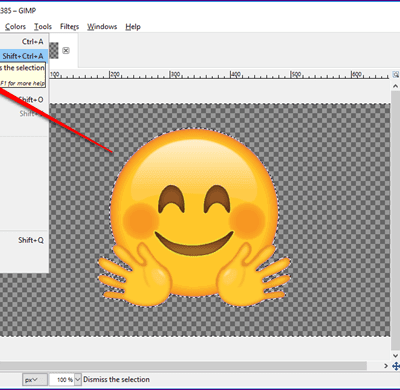Toggle zoom-on-window-resize icon beside the ruler
Image resolution: width=400 pixels, height=390 pixels.
pos(395,74)
